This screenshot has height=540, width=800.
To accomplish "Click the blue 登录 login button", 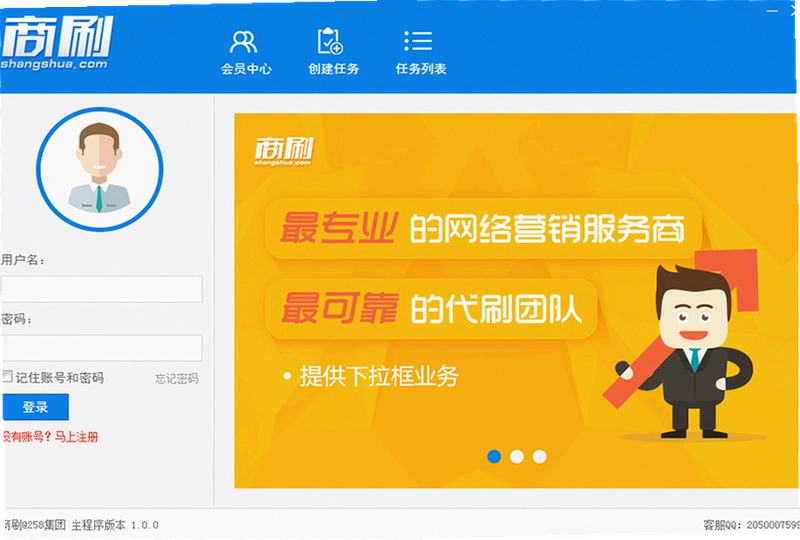I will [x=35, y=407].
